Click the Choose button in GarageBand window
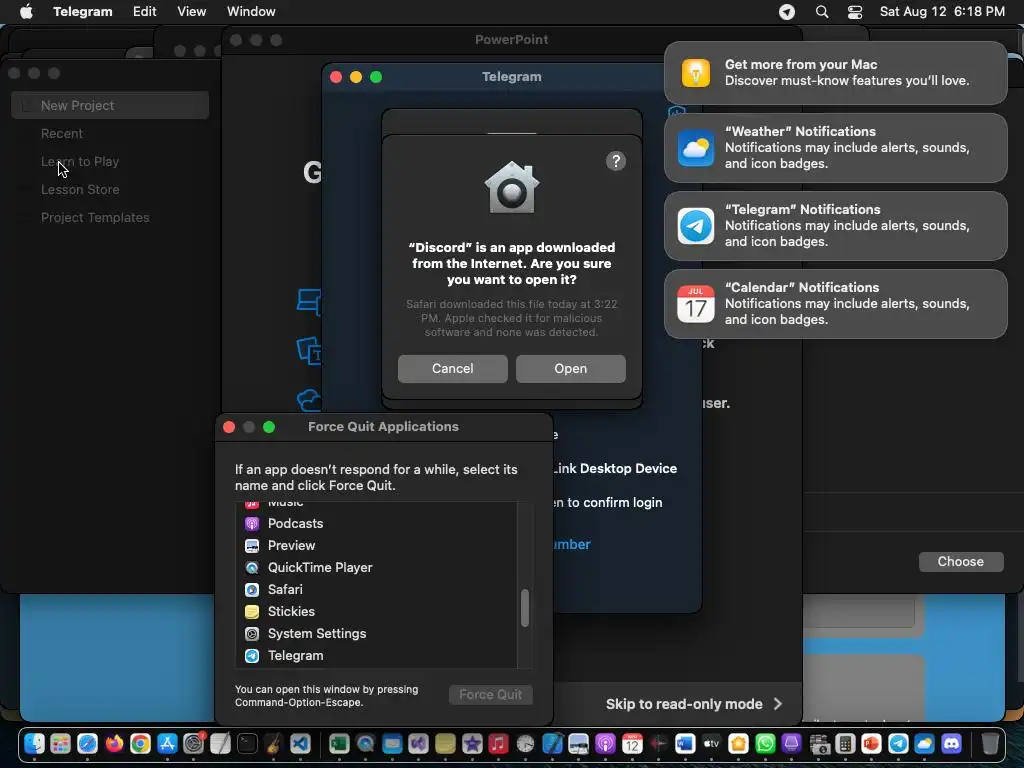The height and width of the screenshot is (768, 1024). (961, 562)
